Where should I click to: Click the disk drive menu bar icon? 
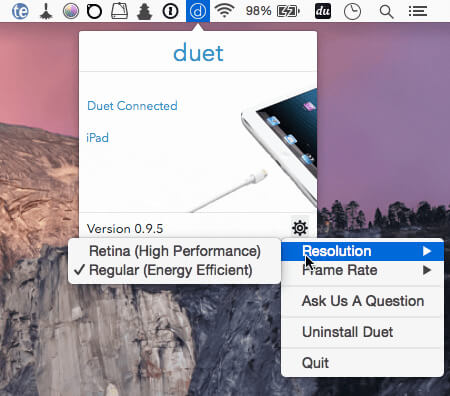point(119,11)
